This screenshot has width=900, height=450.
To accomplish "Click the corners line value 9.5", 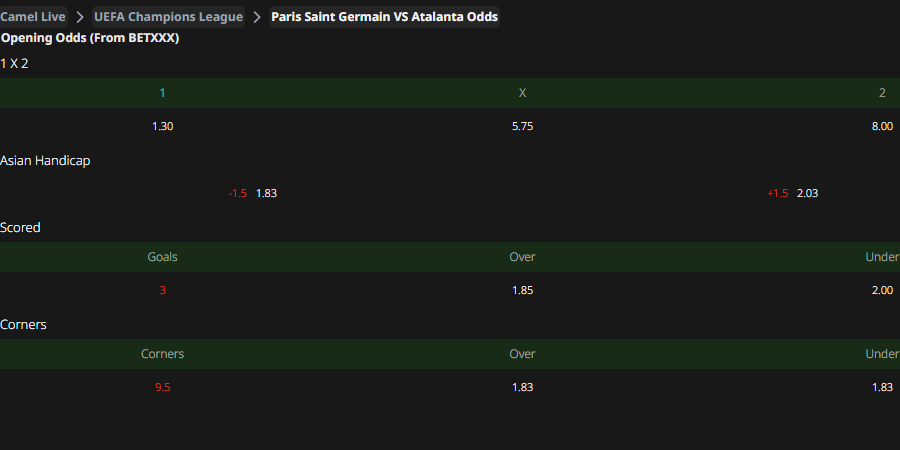I will coord(162,387).
